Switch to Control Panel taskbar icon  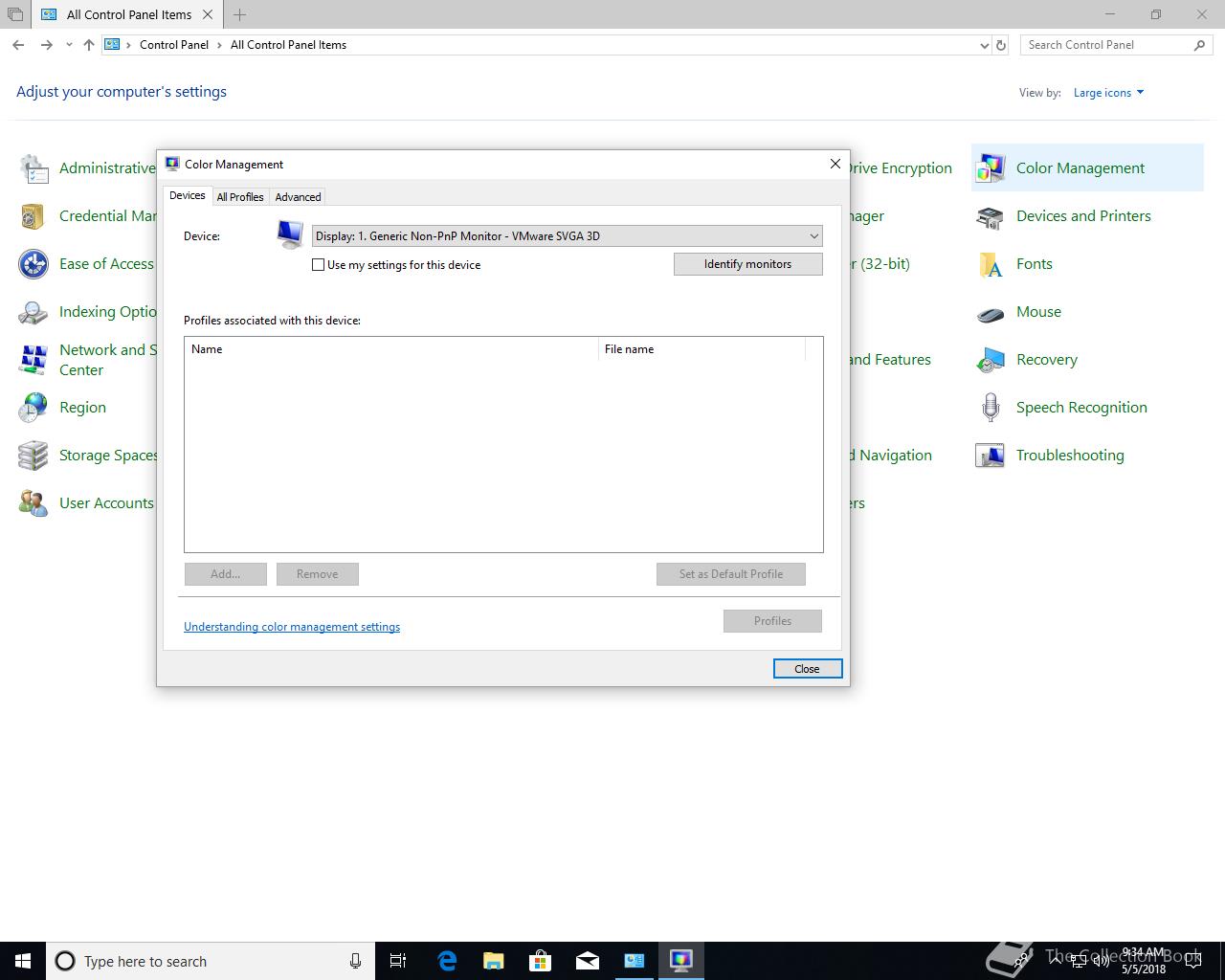pyautogui.click(x=635, y=961)
